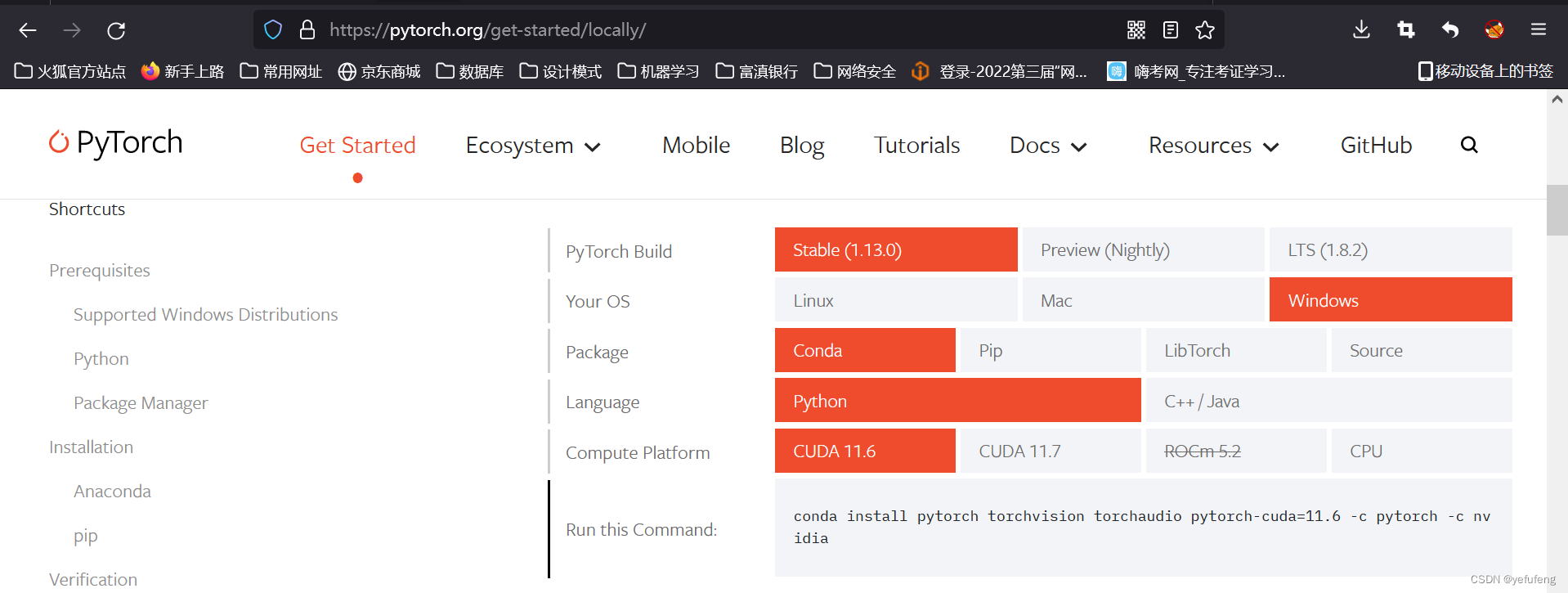Open the 机器学习 bookmark folder
Image resolution: width=1568 pixels, height=593 pixels.
click(659, 72)
